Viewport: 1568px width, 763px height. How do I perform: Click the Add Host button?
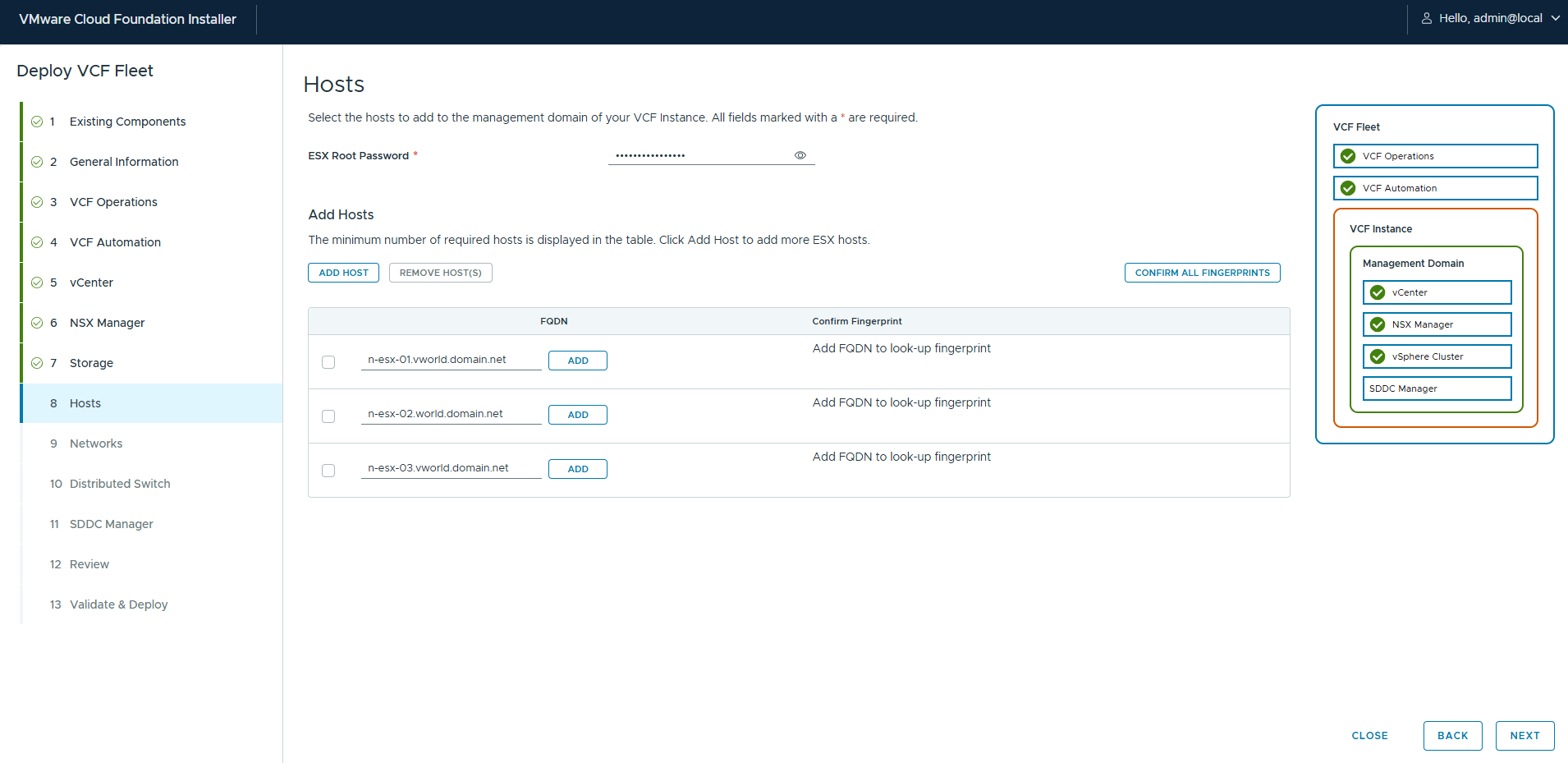click(343, 273)
